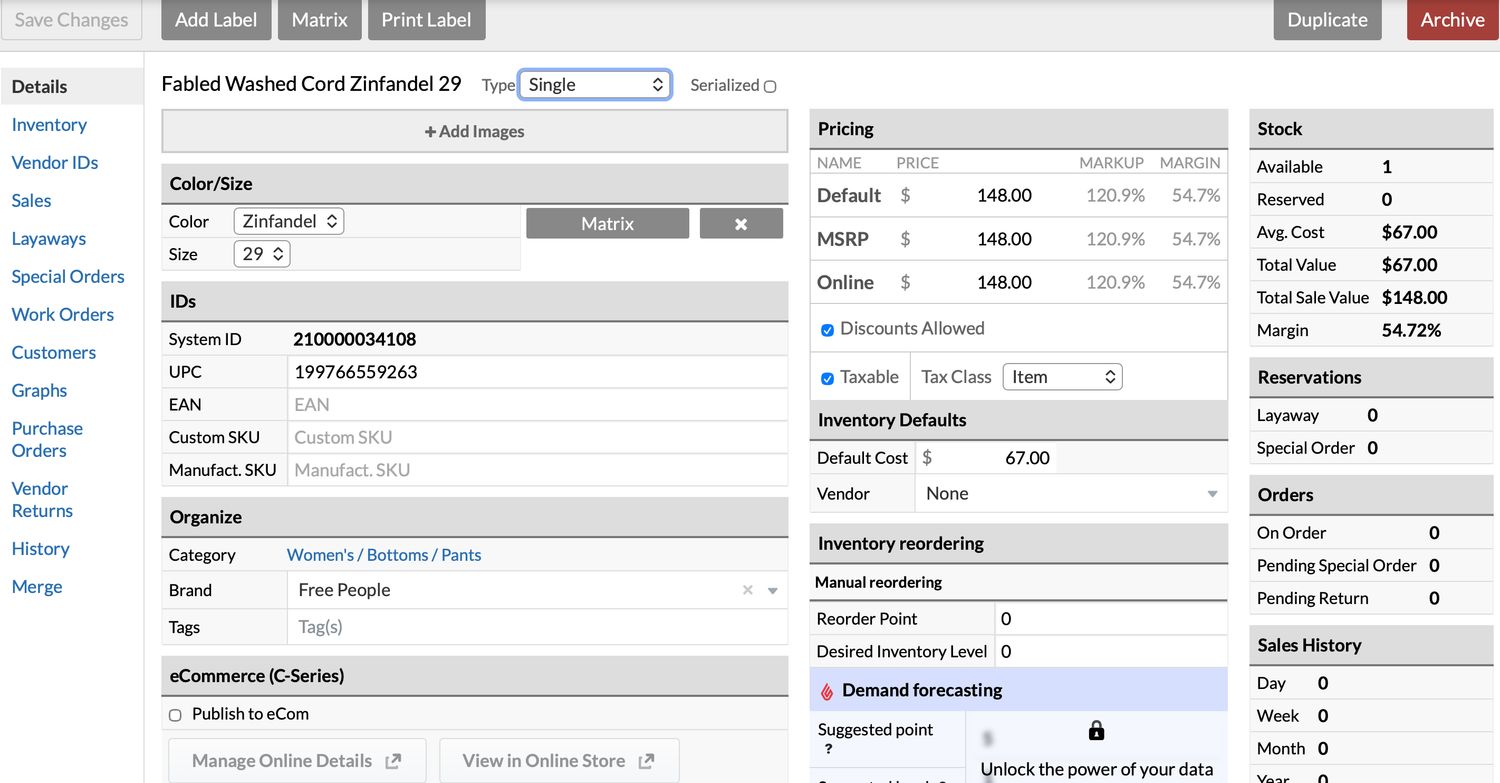This screenshot has height=783, width=1500.
Task: Toggle the Serialized checkbox
Action: pyautogui.click(x=770, y=86)
